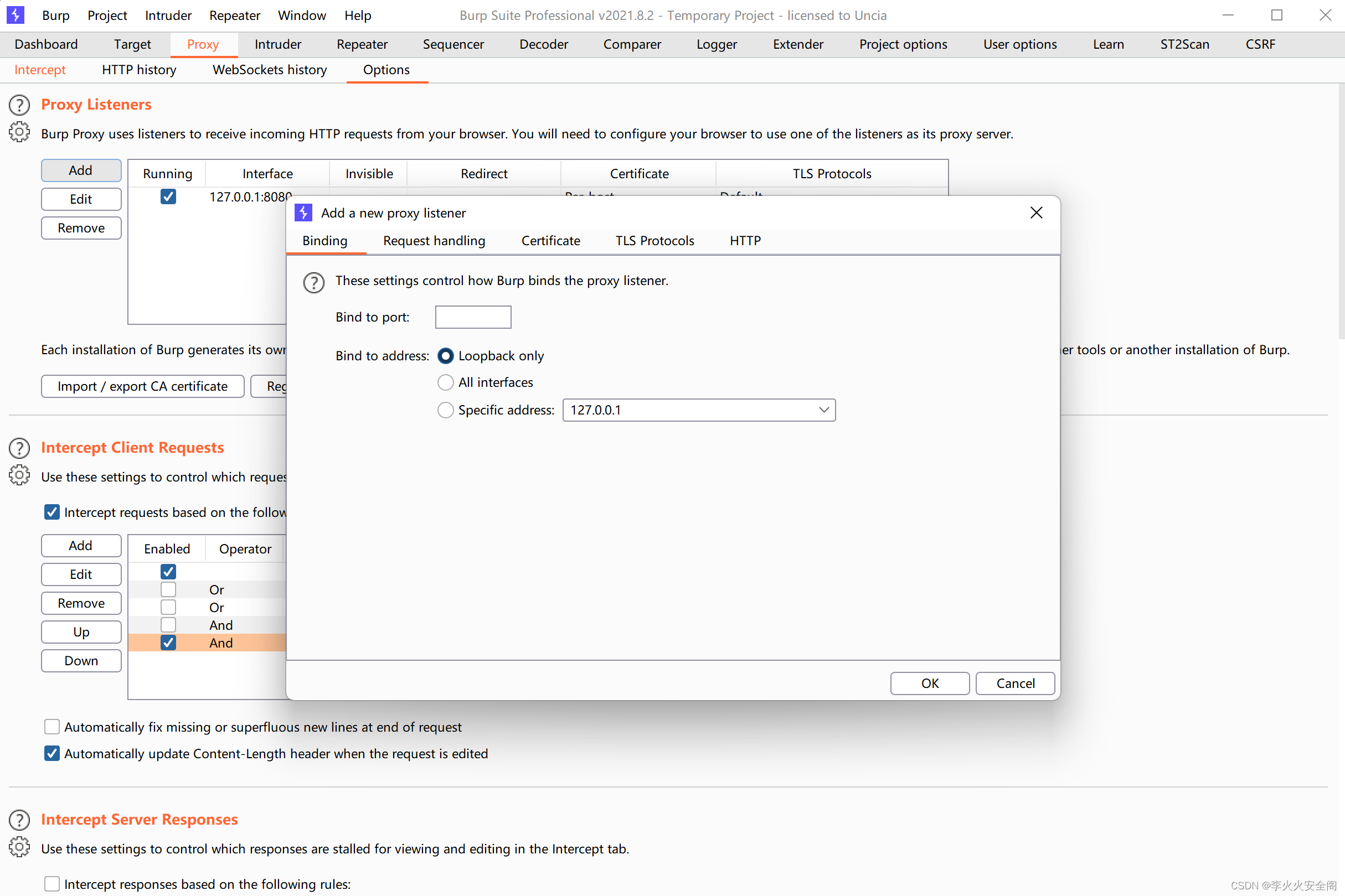Image resolution: width=1345 pixels, height=896 pixels.
Task: Select Loopback only radio button
Action: tap(445, 356)
